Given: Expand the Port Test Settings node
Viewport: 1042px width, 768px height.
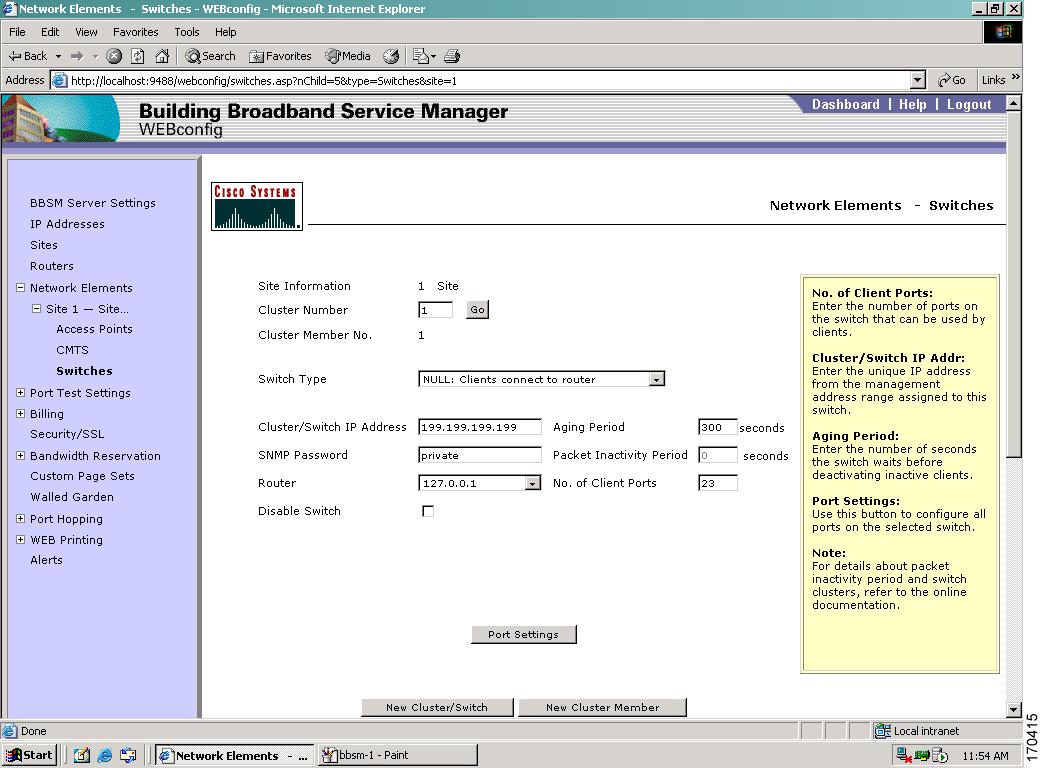Looking at the screenshot, I should 21,393.
